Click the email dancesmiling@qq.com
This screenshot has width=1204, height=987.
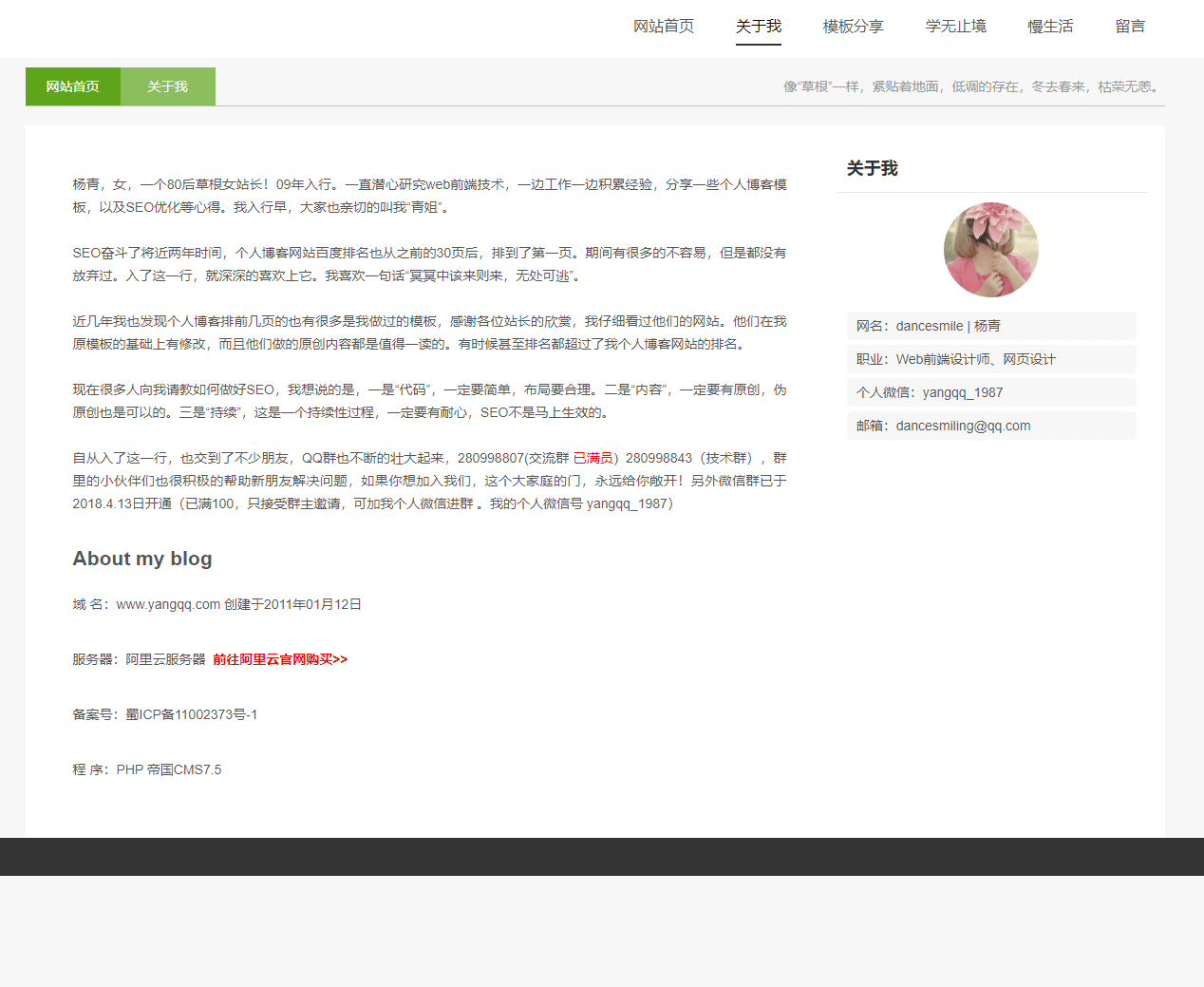click(963, 426)
